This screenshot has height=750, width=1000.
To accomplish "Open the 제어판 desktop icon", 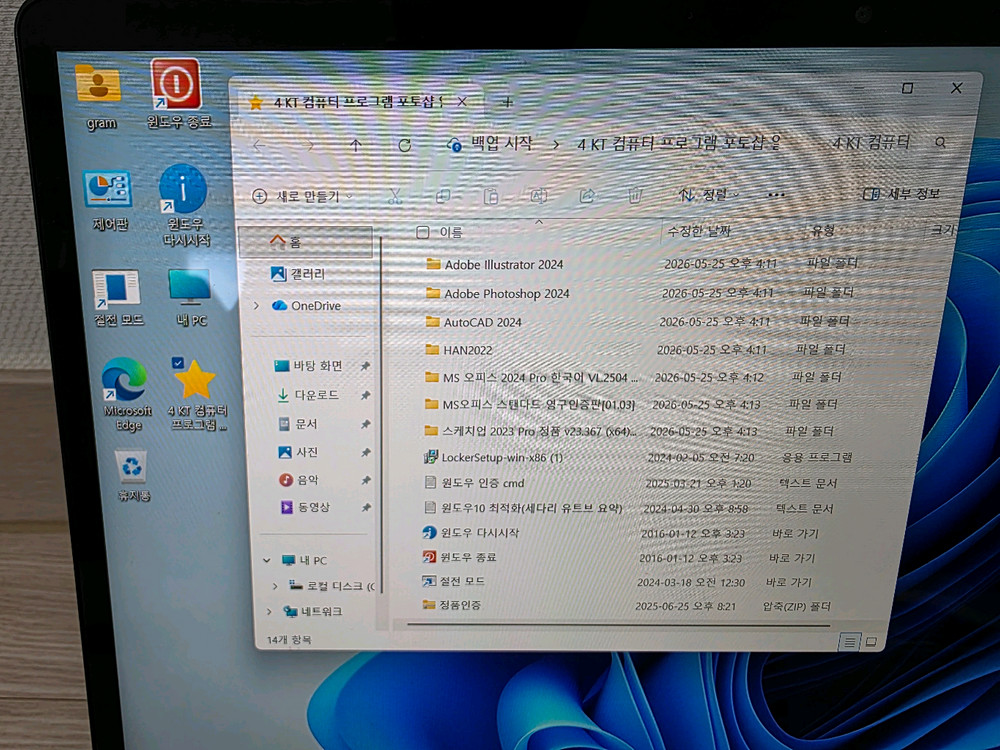I will (x=109, y=199).
